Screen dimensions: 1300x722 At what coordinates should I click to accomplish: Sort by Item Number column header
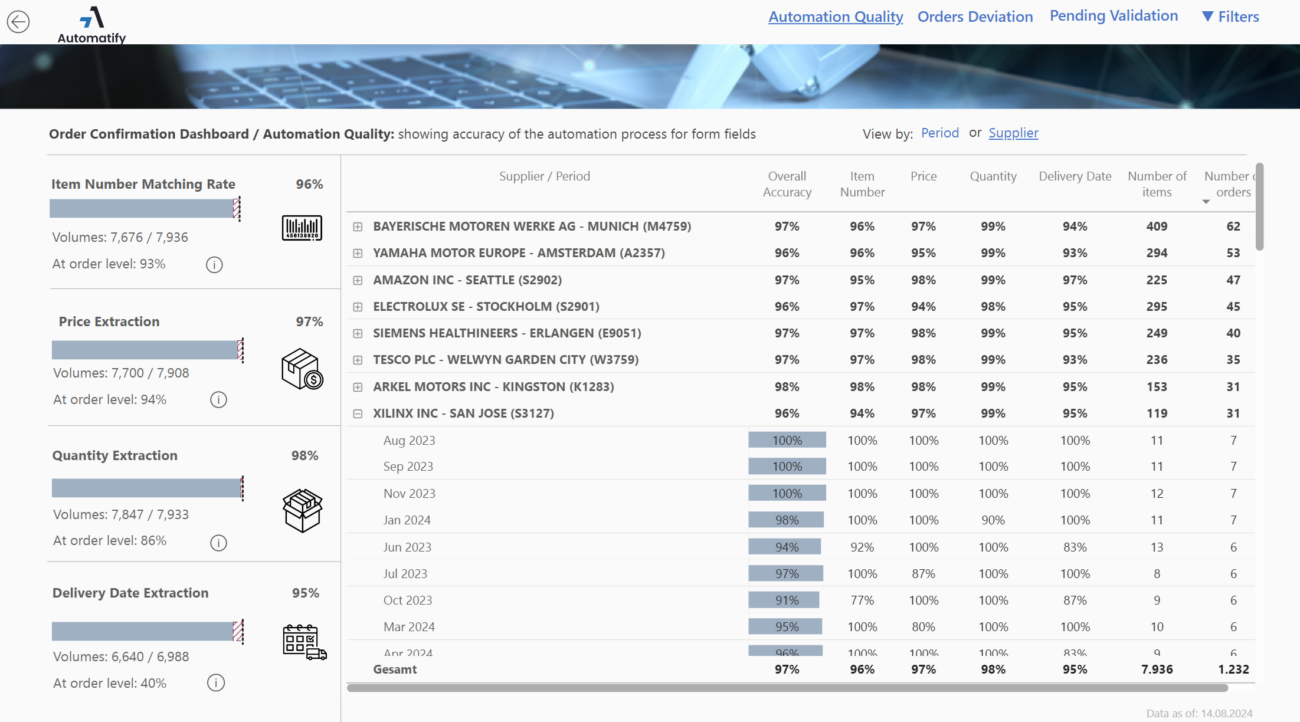click(x=862, y=184)
